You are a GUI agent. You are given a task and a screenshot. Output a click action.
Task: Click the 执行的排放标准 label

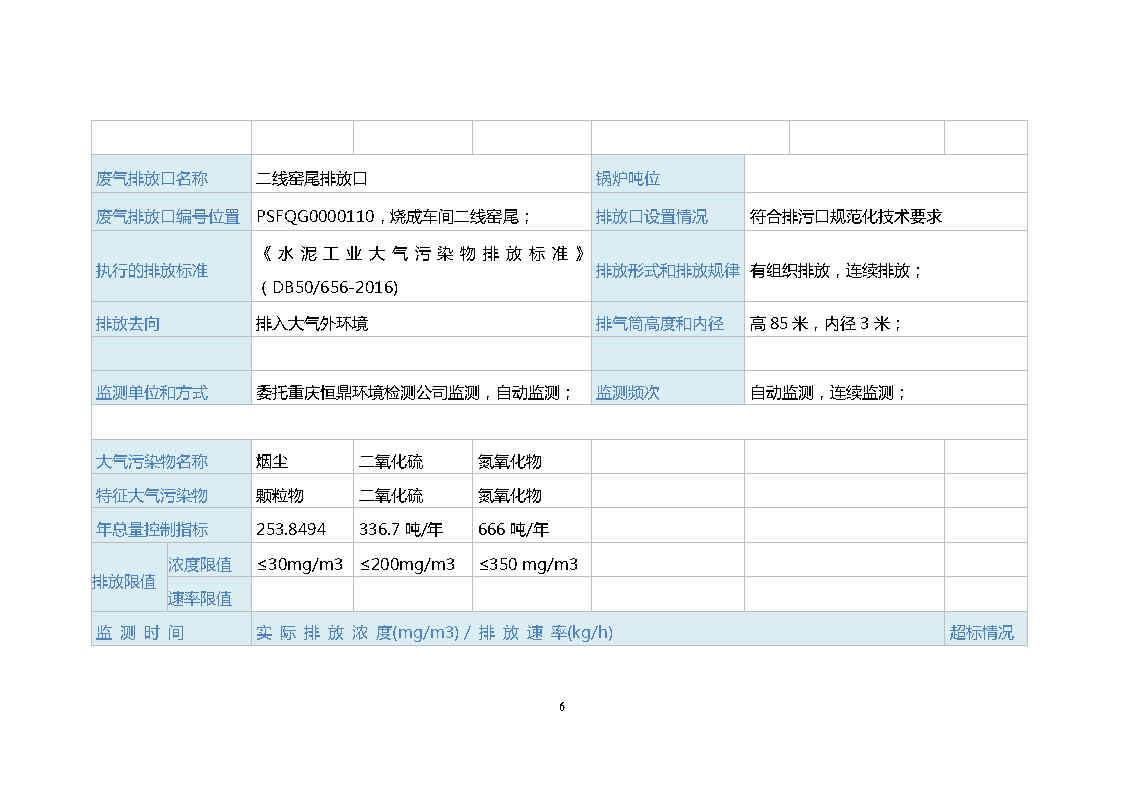tap(152, 271)
